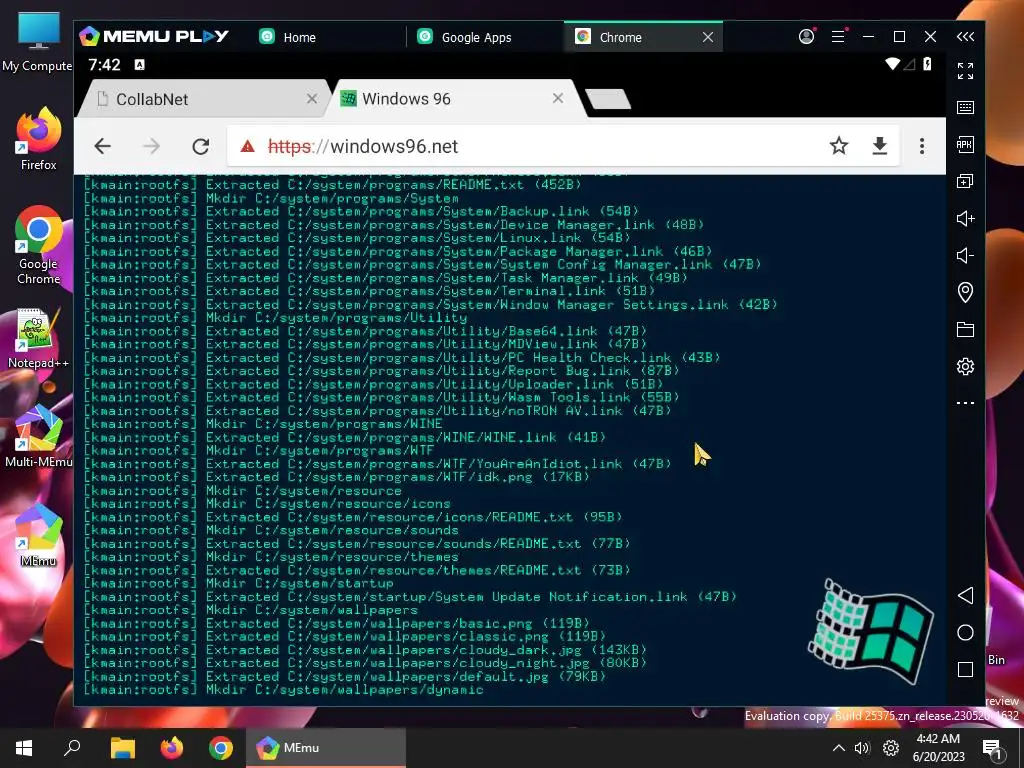The image size is (1024, 768).
Task: Click Android Wi-Fi status icon
Action: coord(892,63)
